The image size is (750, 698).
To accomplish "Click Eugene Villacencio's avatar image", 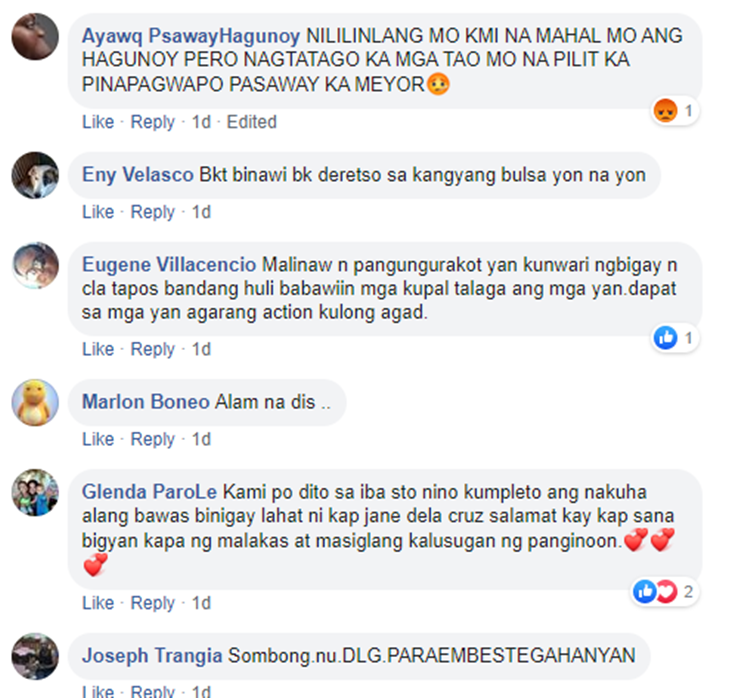I will point(35,265).
